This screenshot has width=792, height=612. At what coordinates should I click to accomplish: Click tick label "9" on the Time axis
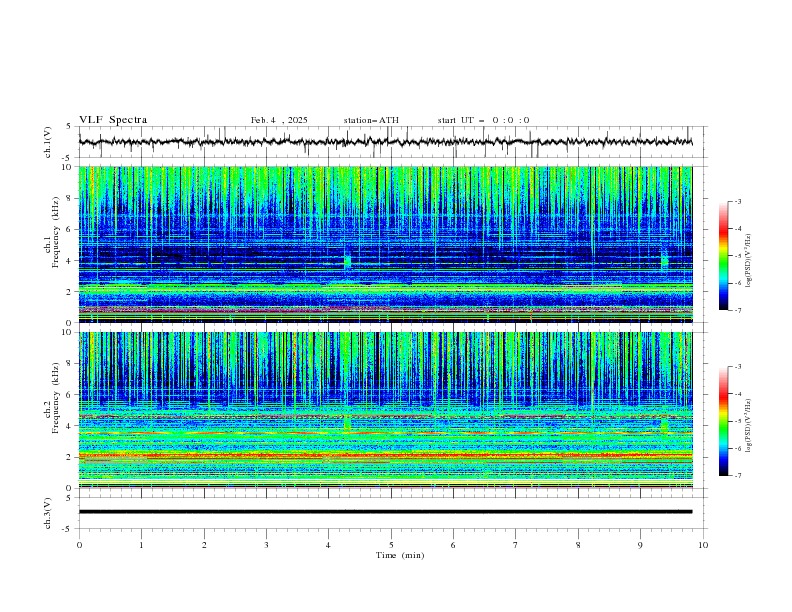640,545
